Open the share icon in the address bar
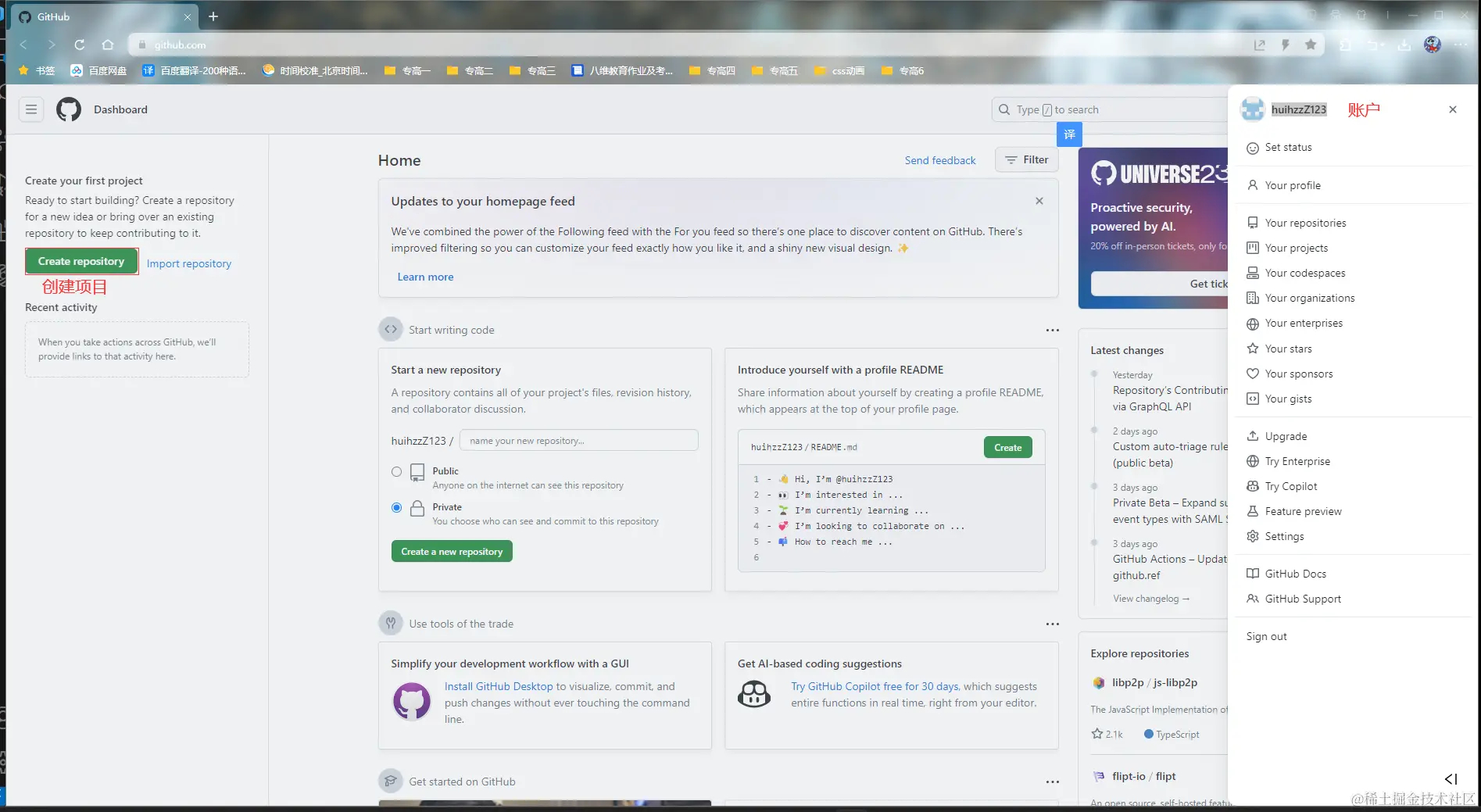 [1260, 45]
